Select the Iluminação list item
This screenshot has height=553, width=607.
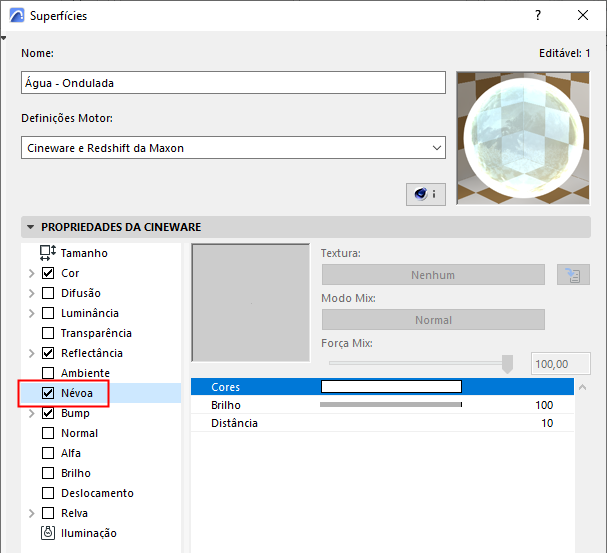[89, 533]
